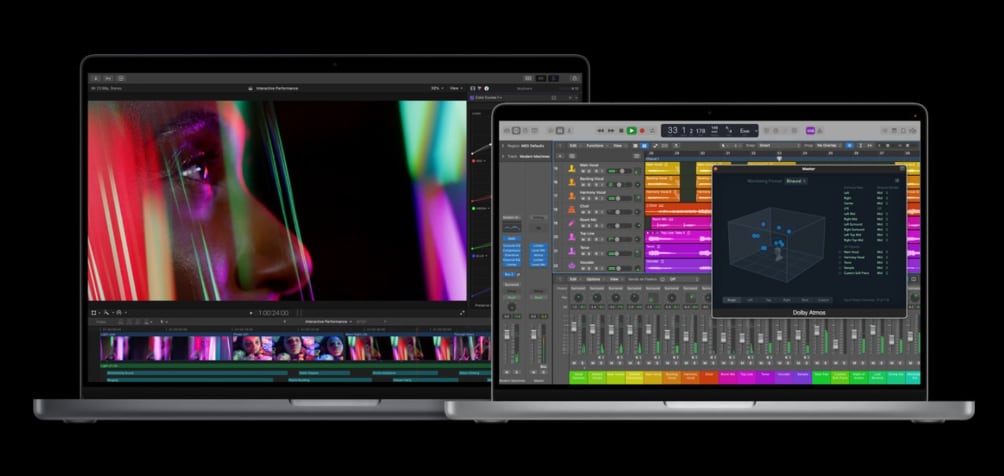Image resolution: width=1004 pixels, height=476 pixels.
Task: Select the Main Vocal track icon
Action: click(571, 168)
